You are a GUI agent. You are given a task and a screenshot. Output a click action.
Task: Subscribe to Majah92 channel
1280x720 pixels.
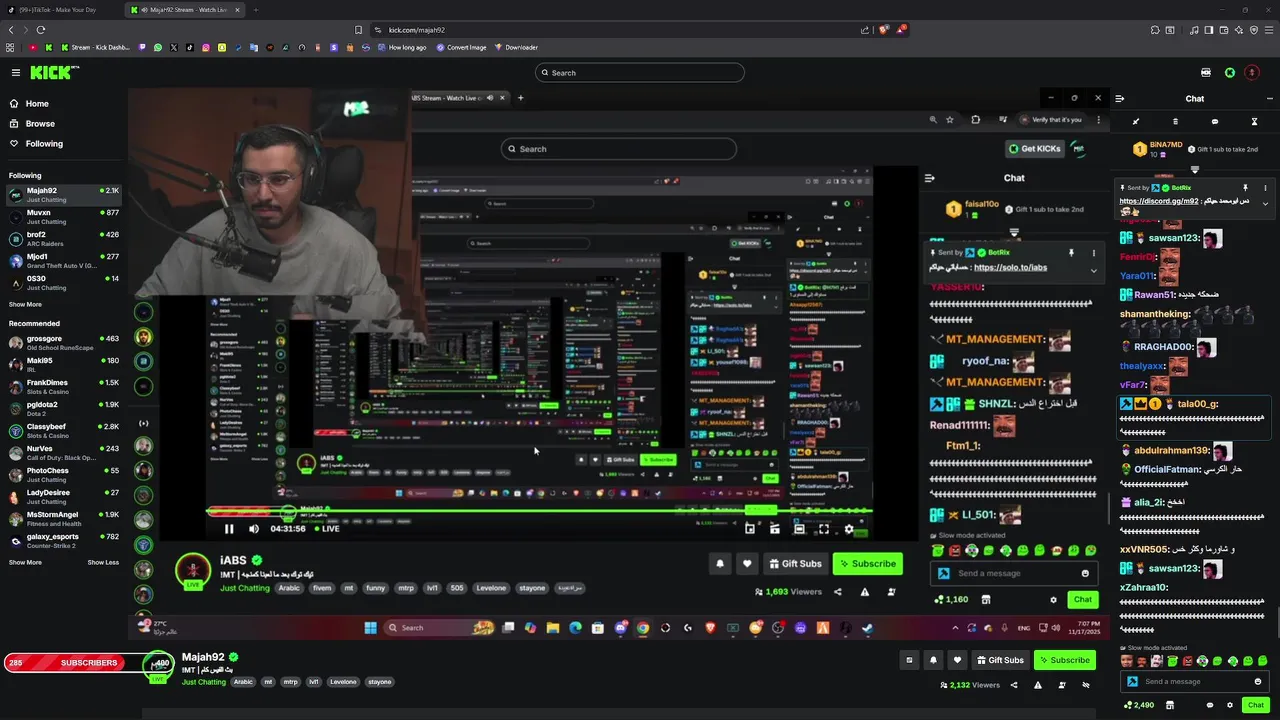coord(1064,660)
